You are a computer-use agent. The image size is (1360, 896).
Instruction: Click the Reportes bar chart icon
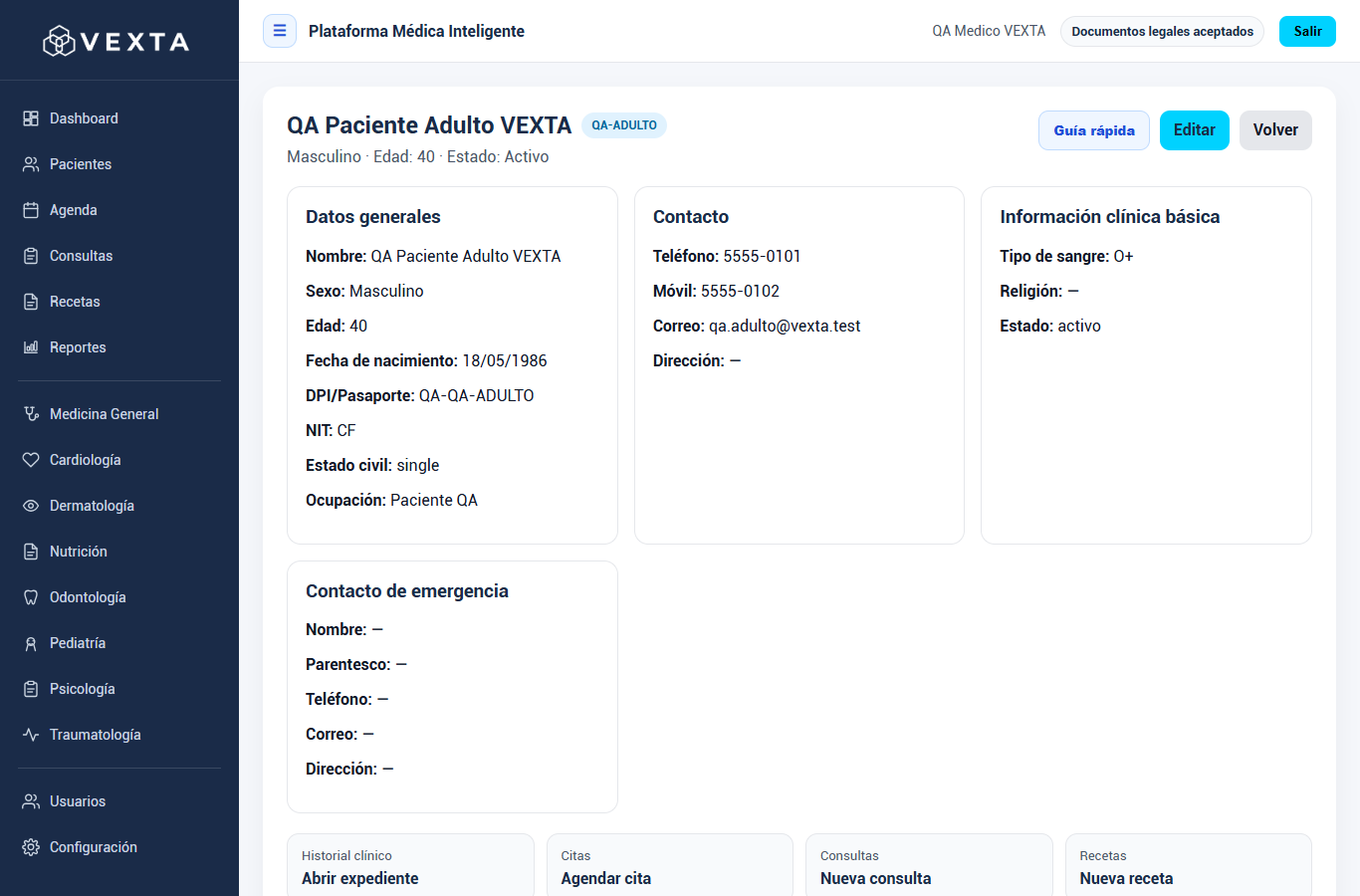pos(31,347)
